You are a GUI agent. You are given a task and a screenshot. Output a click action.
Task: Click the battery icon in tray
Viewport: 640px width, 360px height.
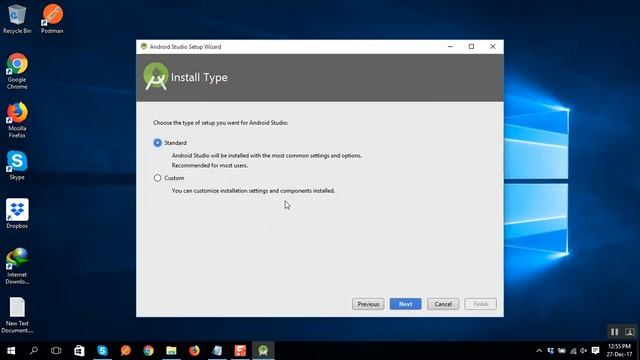(x=562, y=351)
